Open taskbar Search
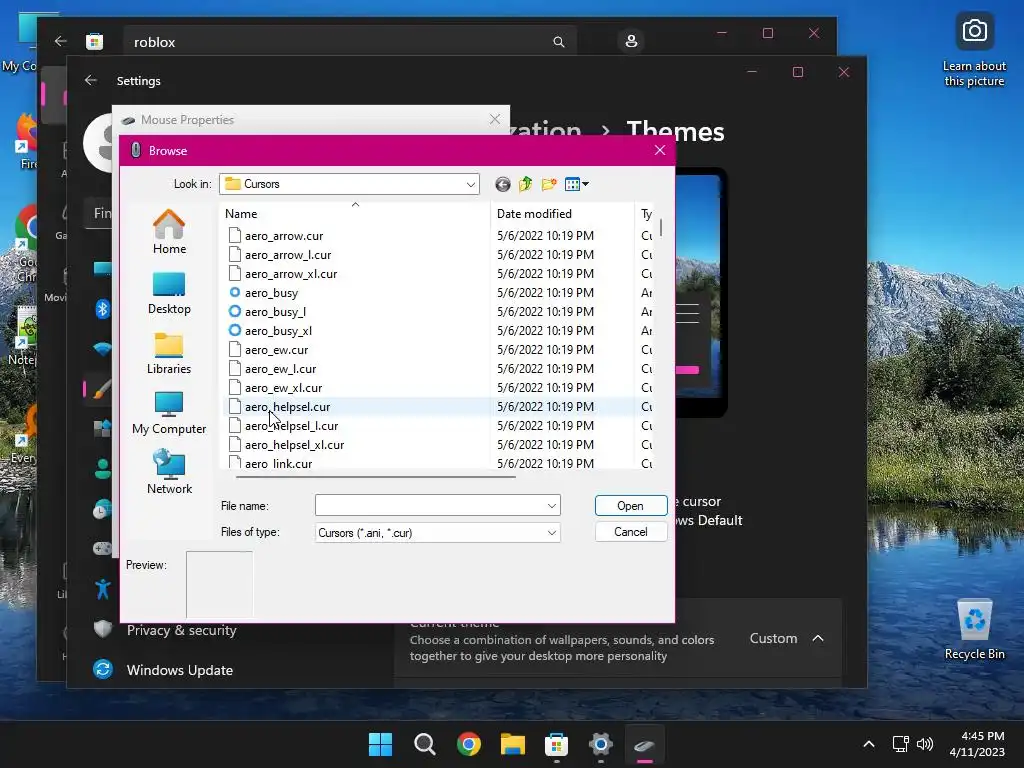 coord(424,744)
